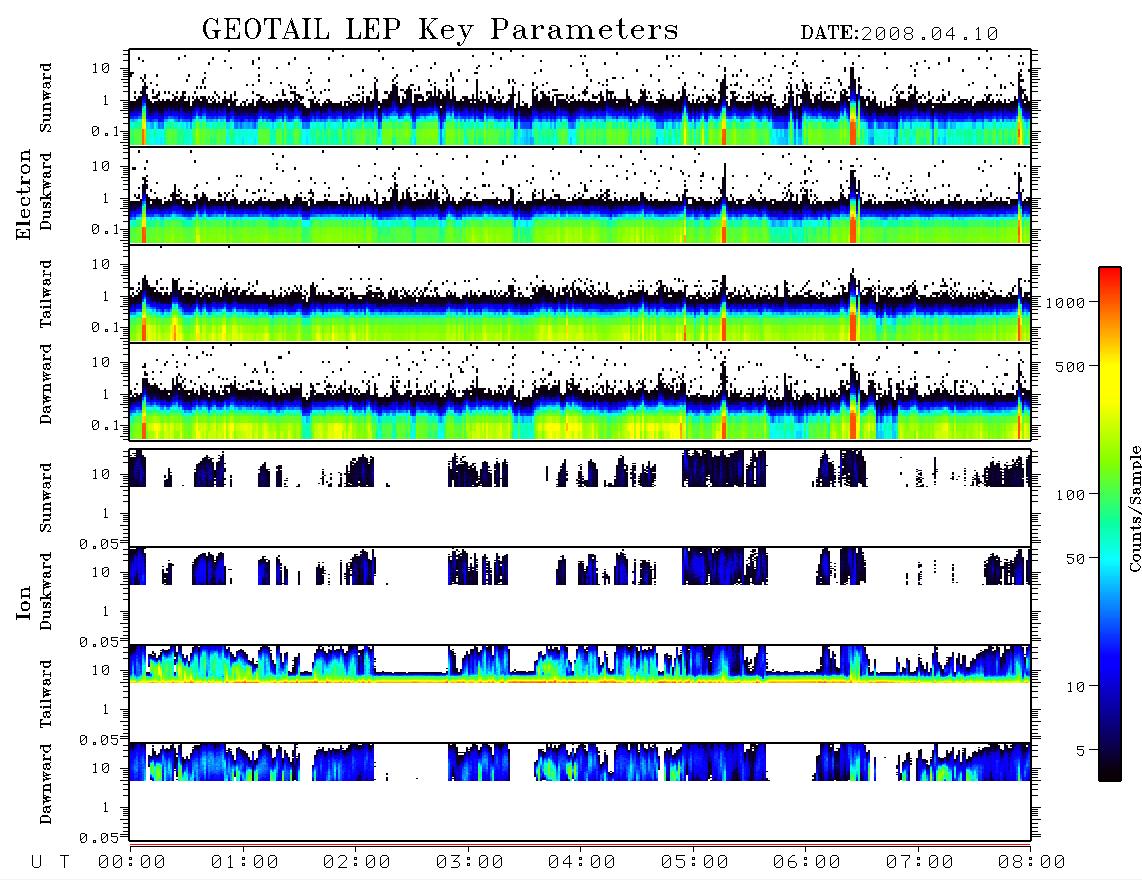Click the 08:00 time tick label
The image size is (1142, 880).
(x=1031, y=862)
